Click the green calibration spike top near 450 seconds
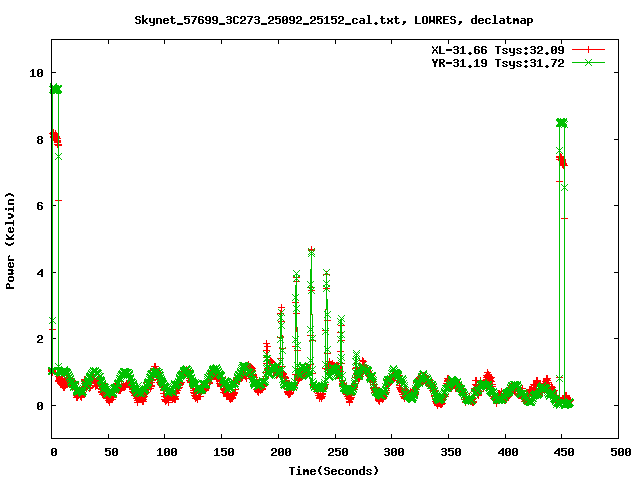The image size is (640, 480). click(x=562, y=122)
